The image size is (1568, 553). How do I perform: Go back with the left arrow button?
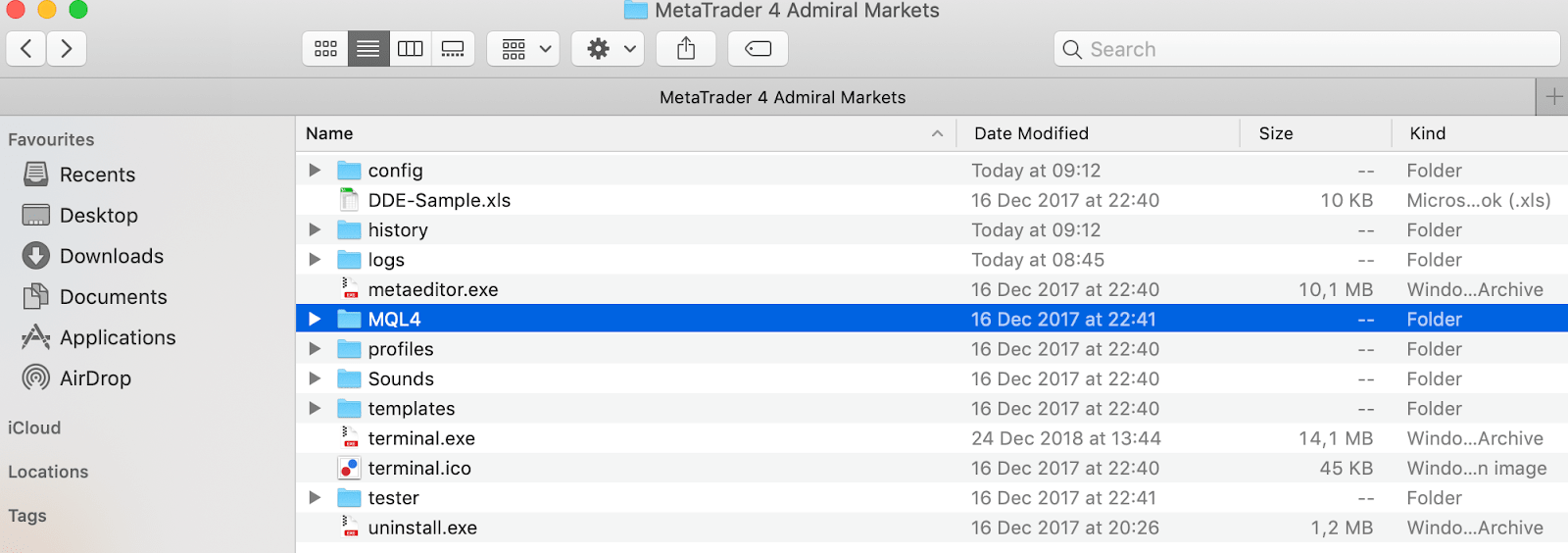[26, 48]
